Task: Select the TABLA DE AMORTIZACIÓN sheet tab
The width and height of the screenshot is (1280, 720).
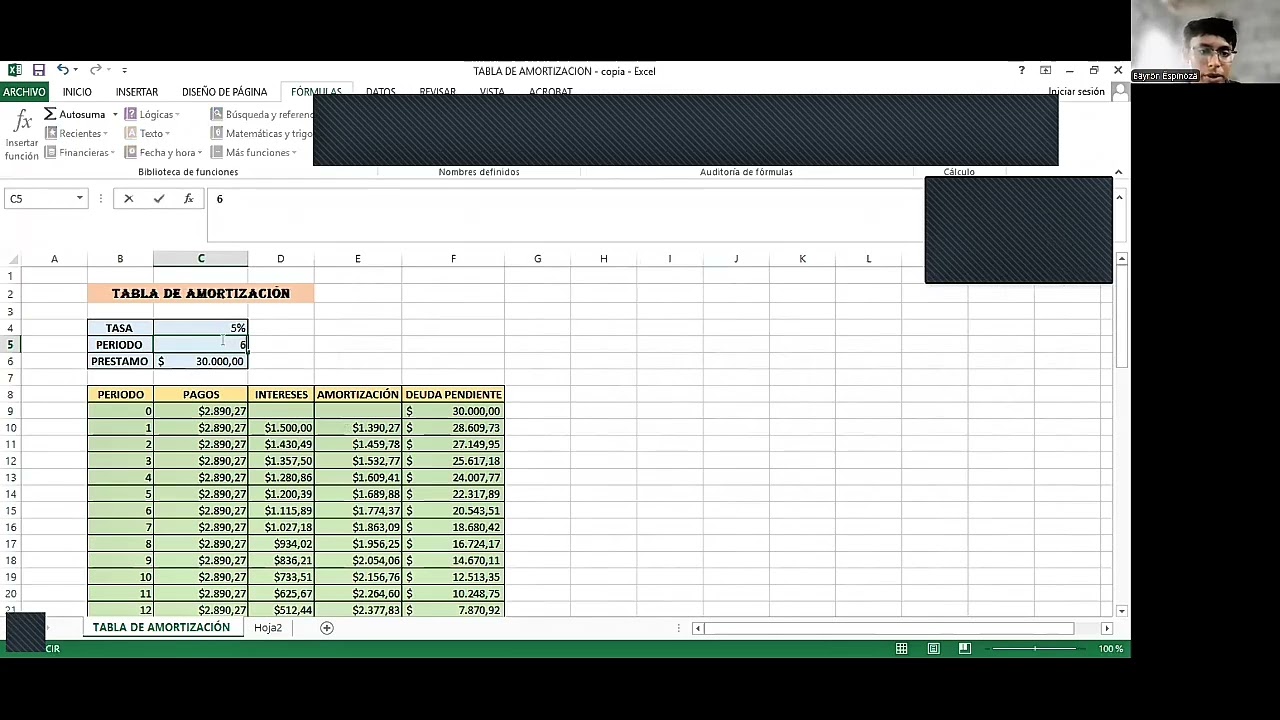Action: (x=161, y=628)
